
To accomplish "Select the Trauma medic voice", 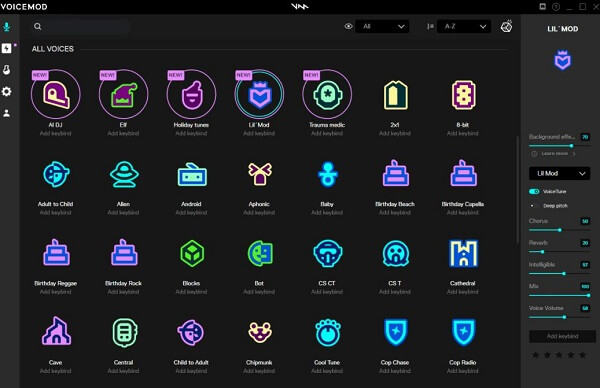I will (x=327, y=94).
